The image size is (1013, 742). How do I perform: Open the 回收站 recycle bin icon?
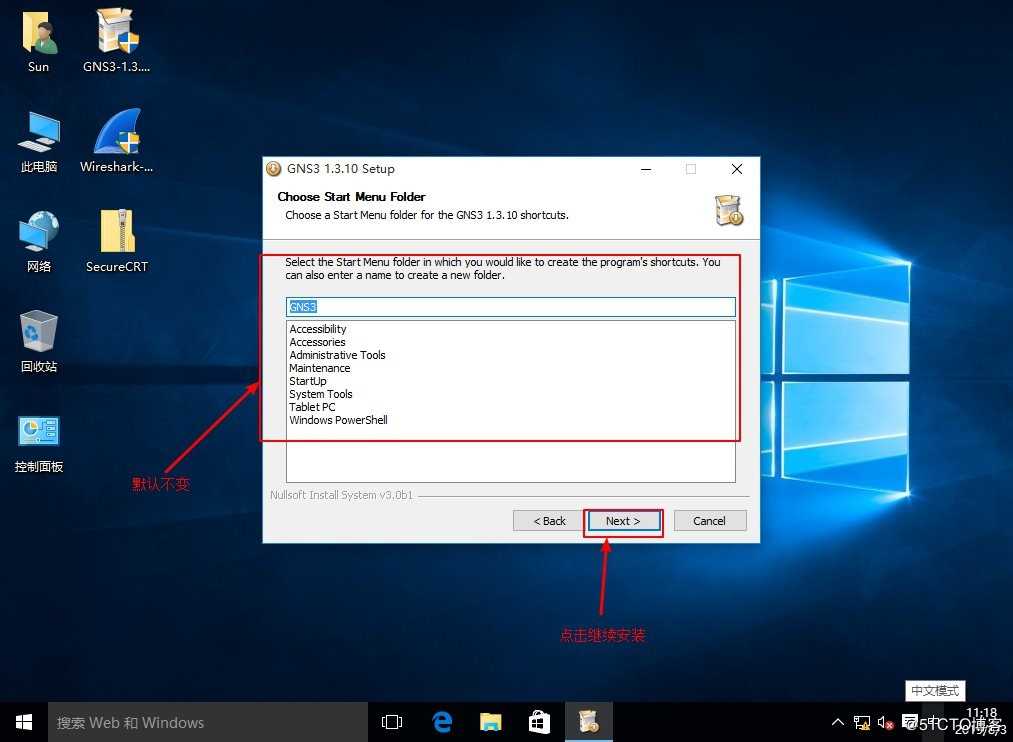click(39, 341)
